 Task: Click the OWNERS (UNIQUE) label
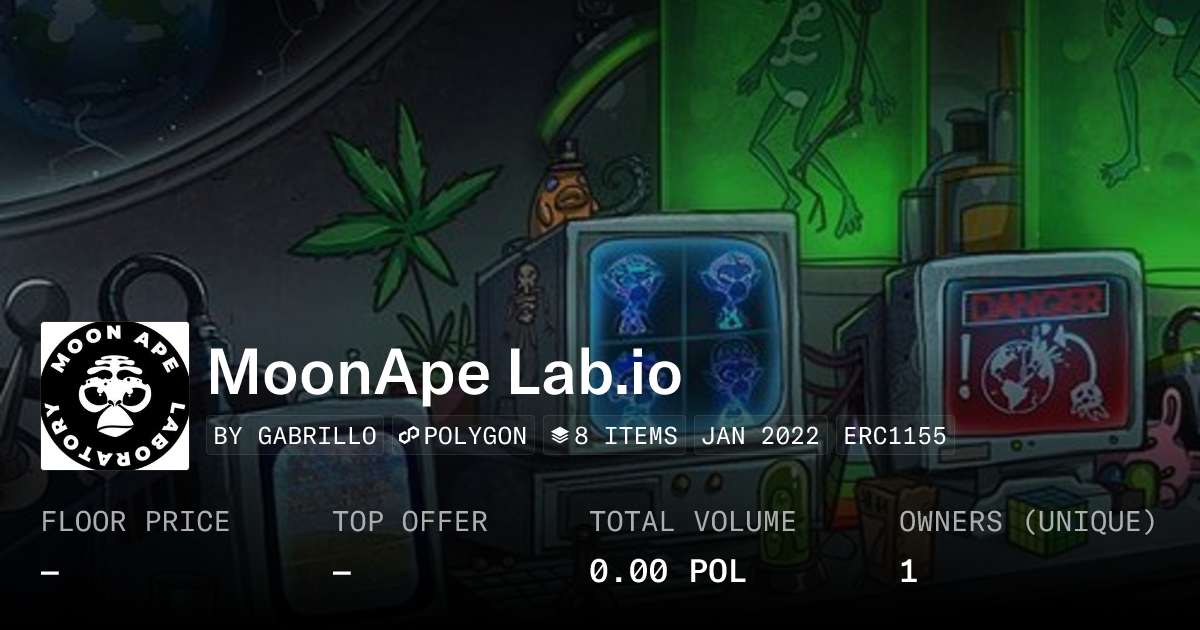(1027, 522)
